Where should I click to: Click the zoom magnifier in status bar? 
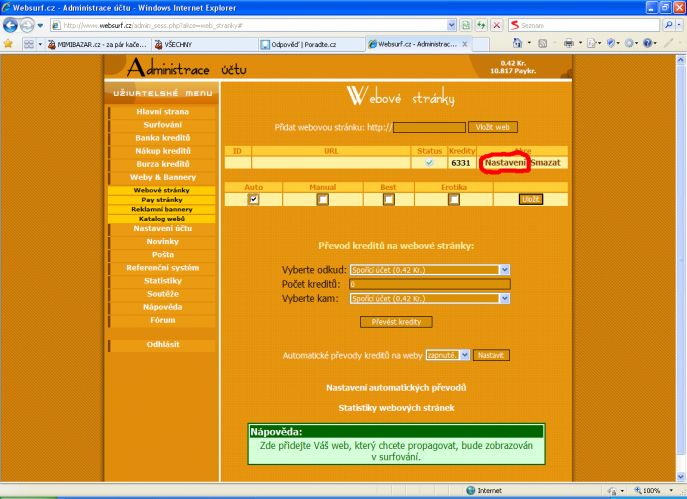point(638,490)
